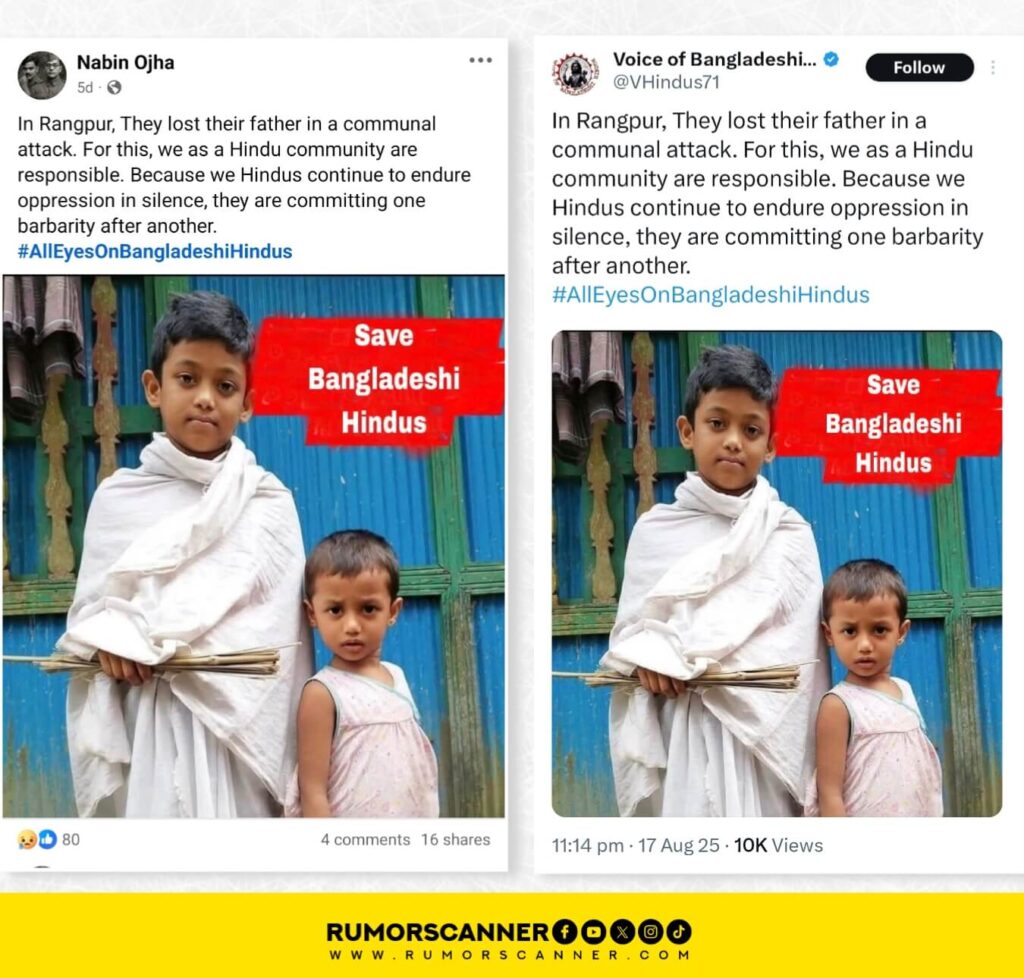The height and width of the screenshot is (978, 1024).
Task: Open Rumor Scanner's TikTok icon
Action: [679, 932]
